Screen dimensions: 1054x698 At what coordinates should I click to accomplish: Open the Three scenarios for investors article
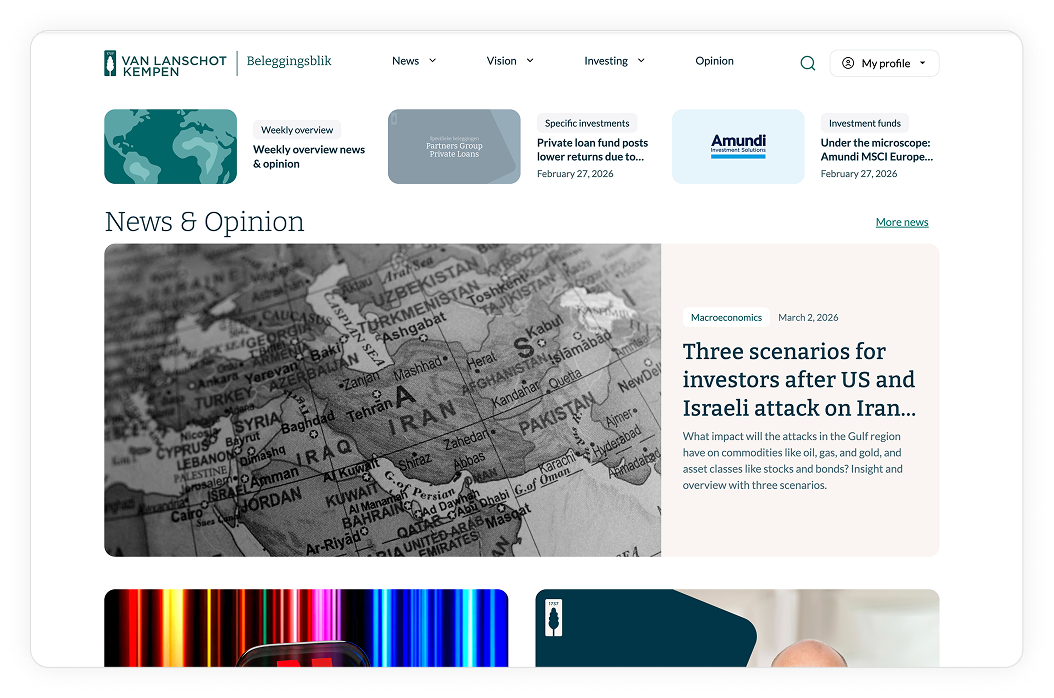(798, 380)
